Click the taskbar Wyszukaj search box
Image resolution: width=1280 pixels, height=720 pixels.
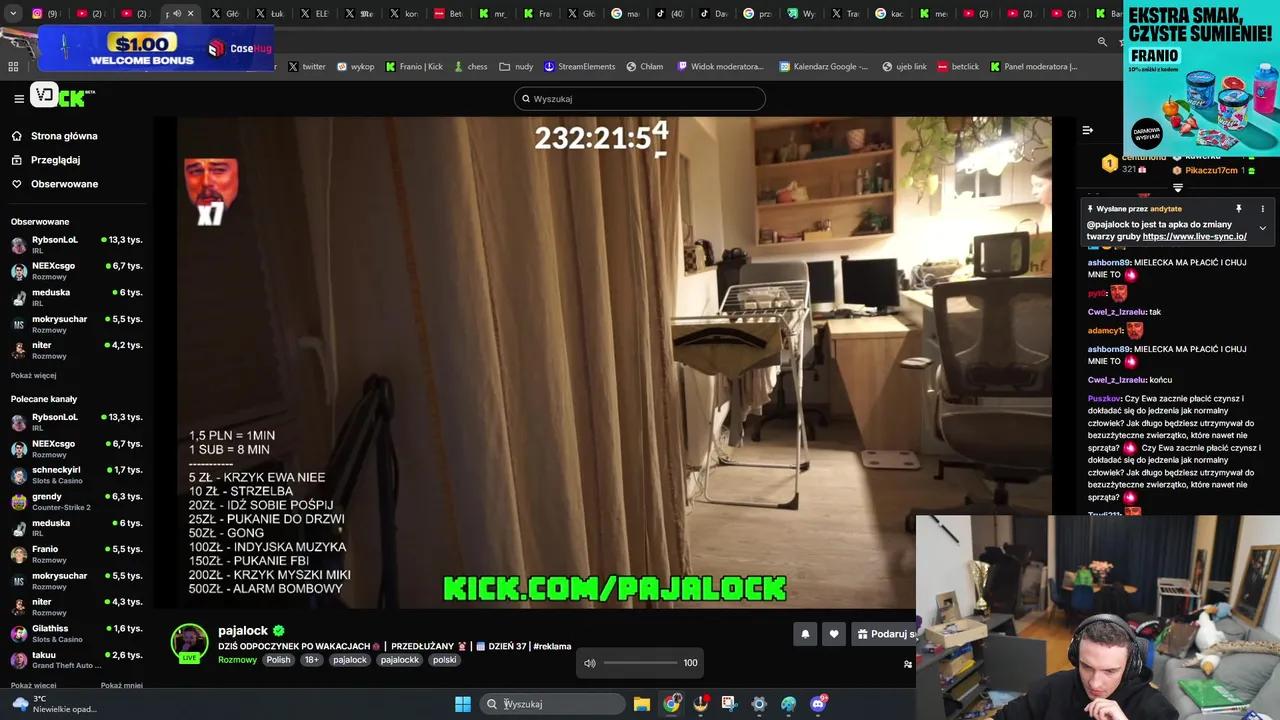click(x=552, y=704)
